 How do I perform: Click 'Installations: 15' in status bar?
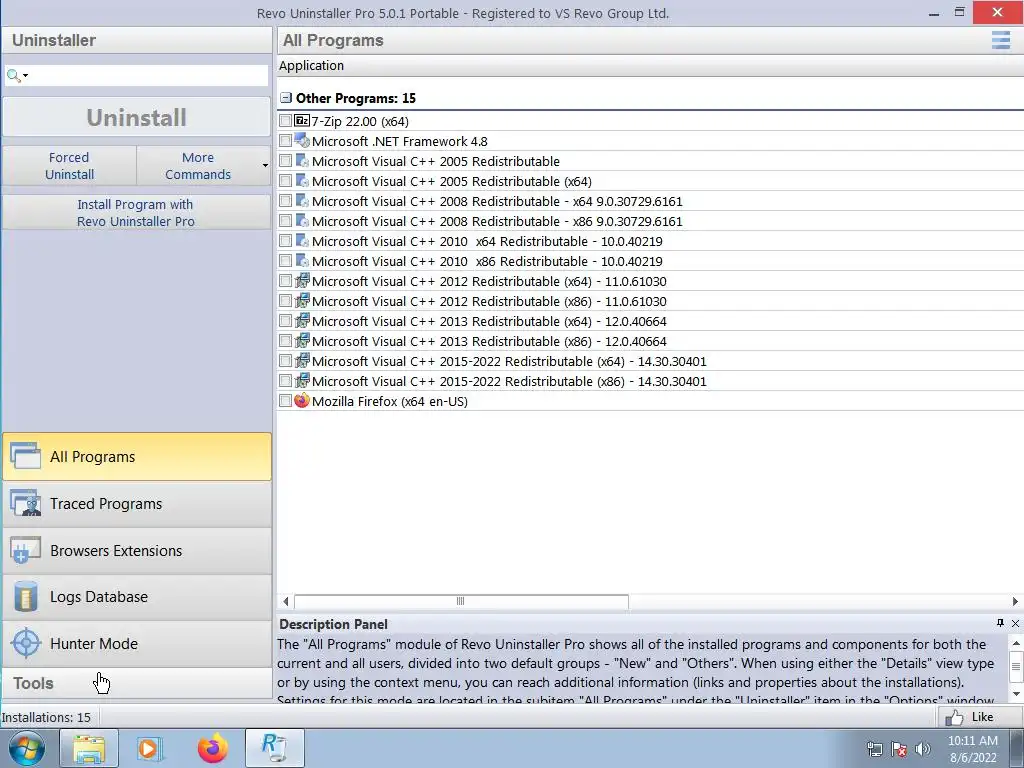tap(46, 717)
